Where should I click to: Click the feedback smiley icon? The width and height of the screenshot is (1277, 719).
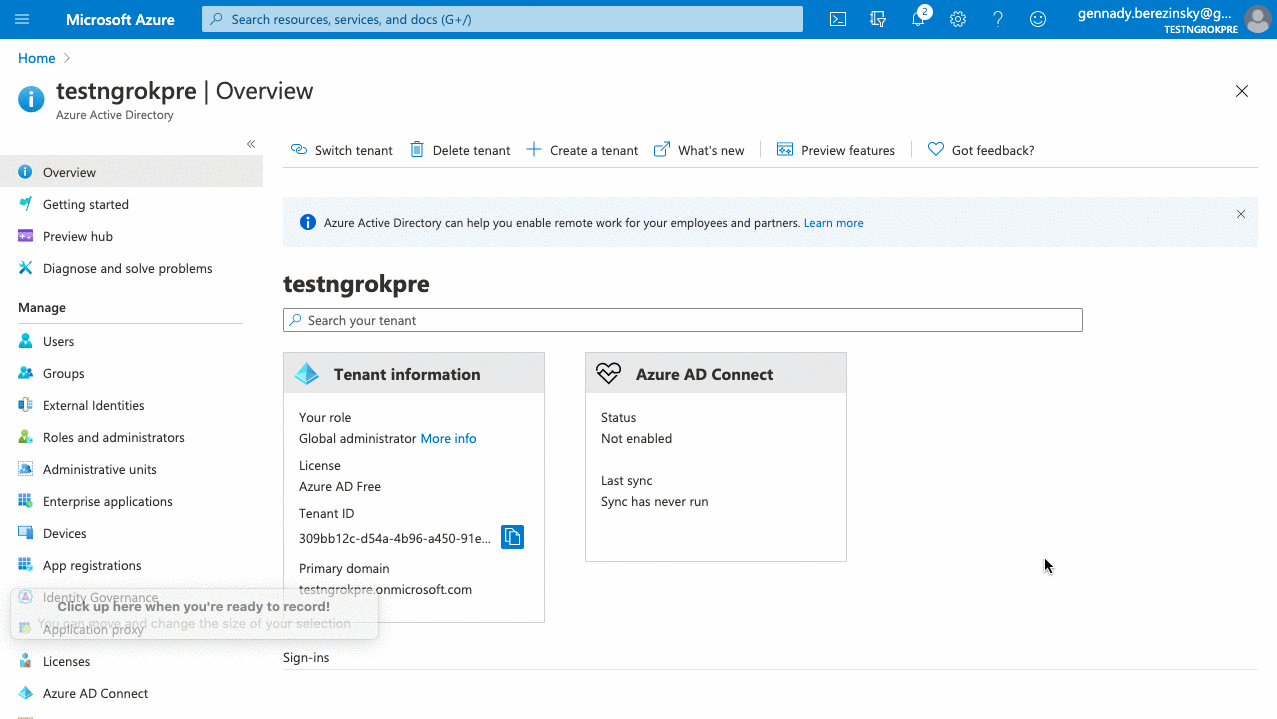point(1038,19)
